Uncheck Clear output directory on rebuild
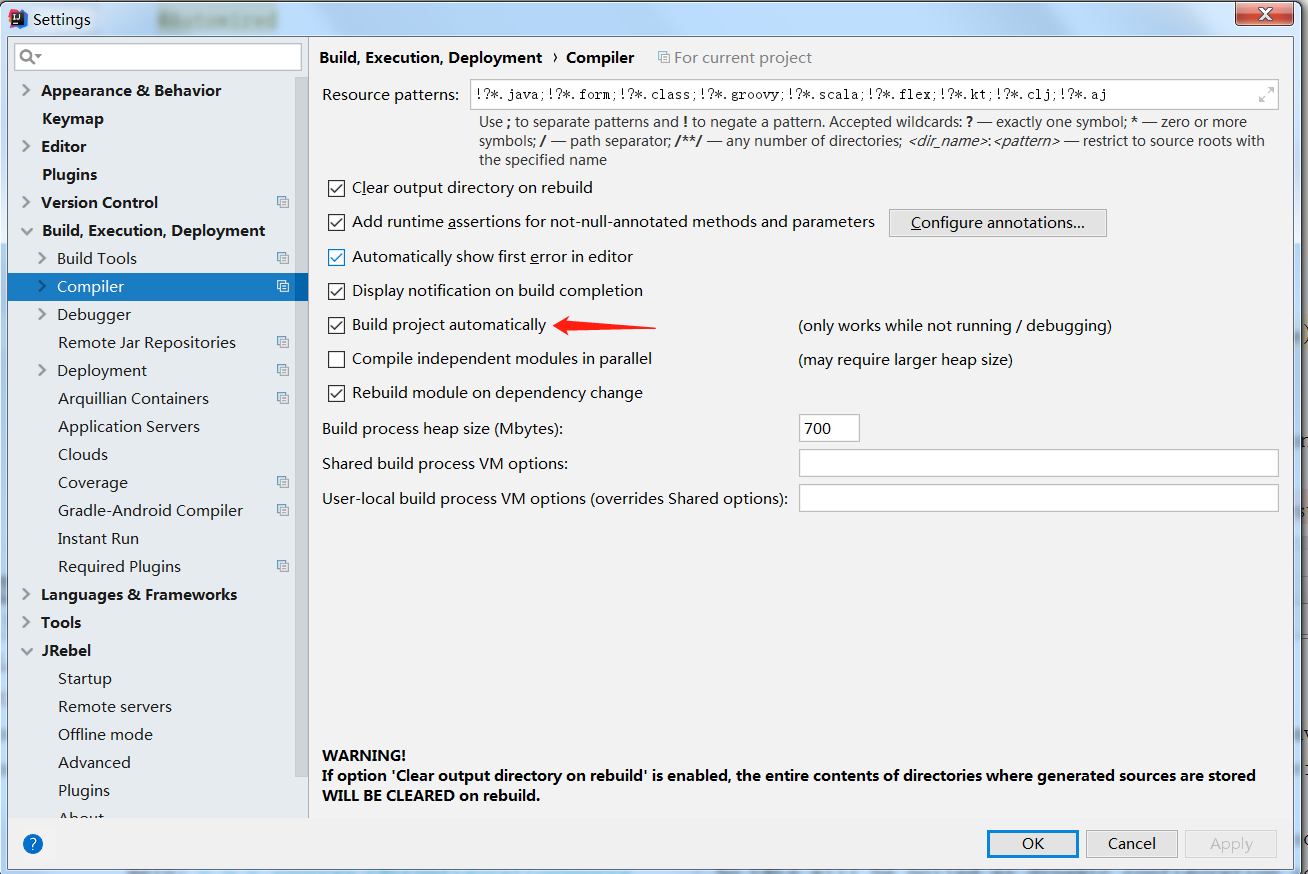The height and width of the screenshot is (874, 1308). point(337,188)
